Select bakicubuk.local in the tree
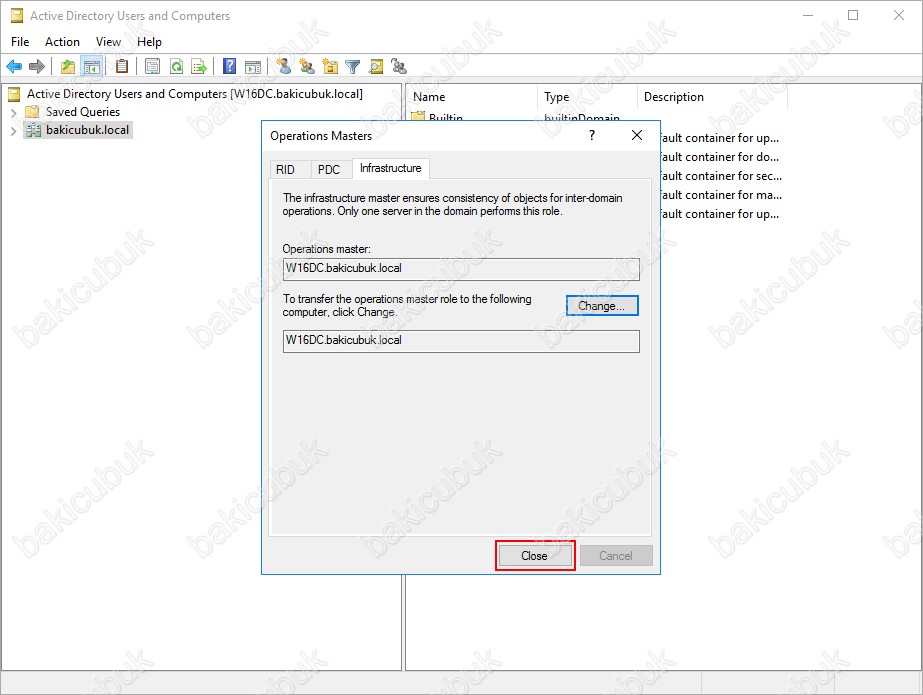This screenshot has width=923, height=695. [x=88, y=130]
